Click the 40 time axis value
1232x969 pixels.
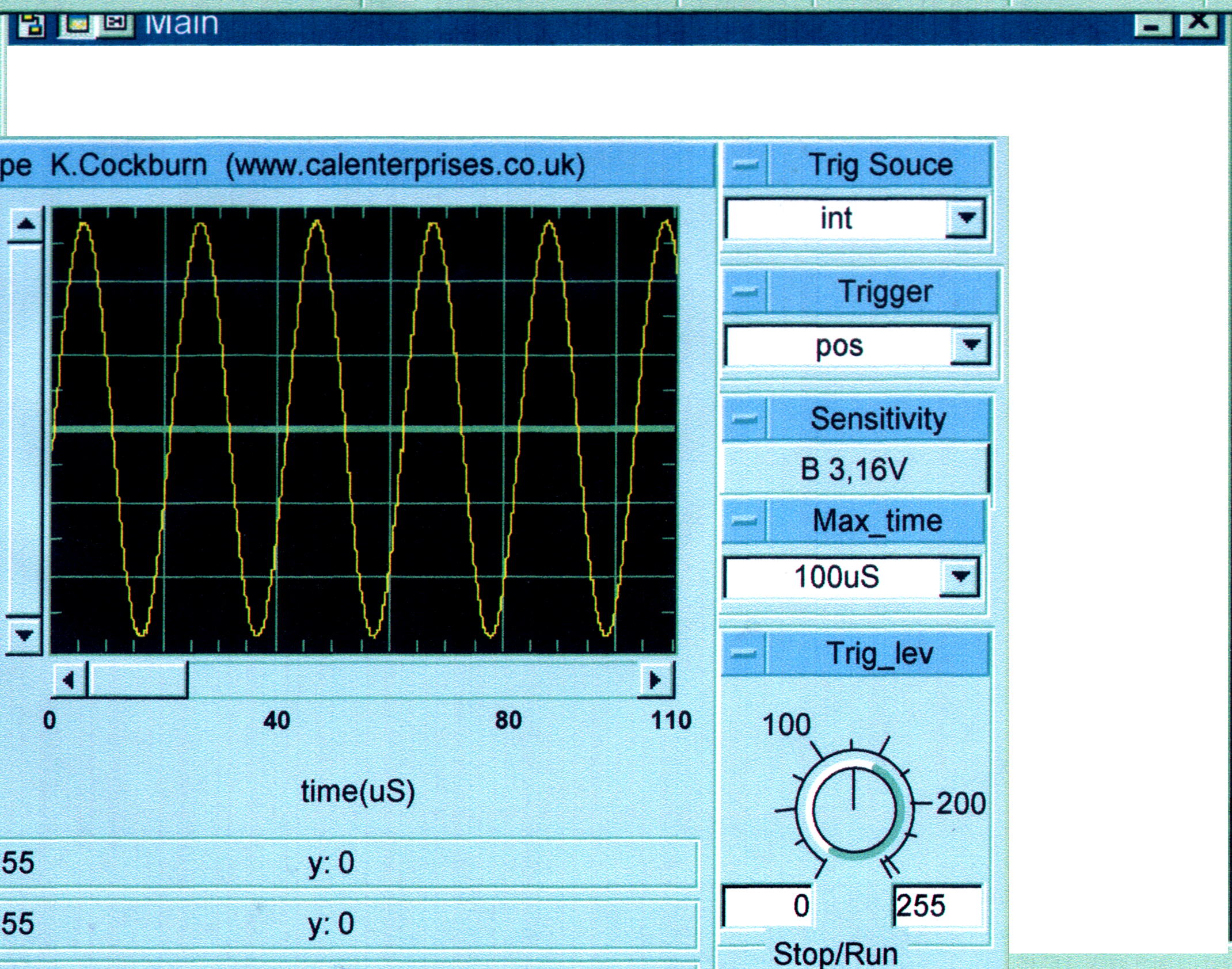[276, 720]
